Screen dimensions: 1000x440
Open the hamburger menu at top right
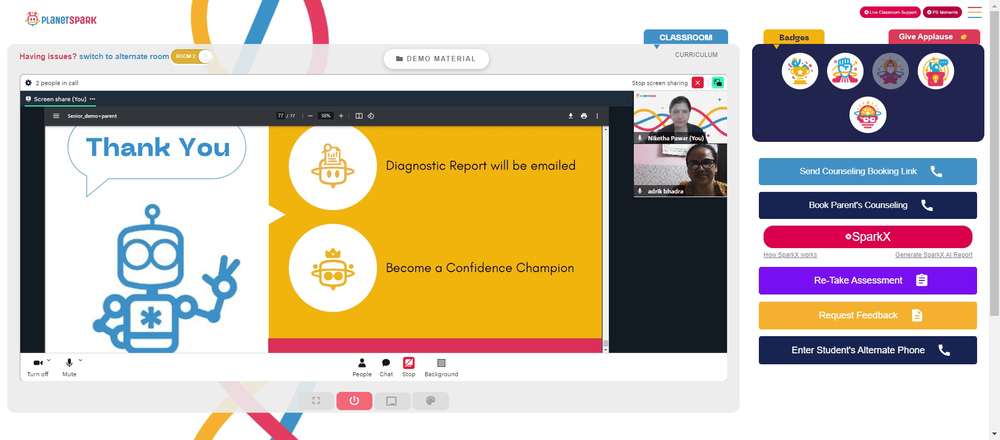click(974, 12)
